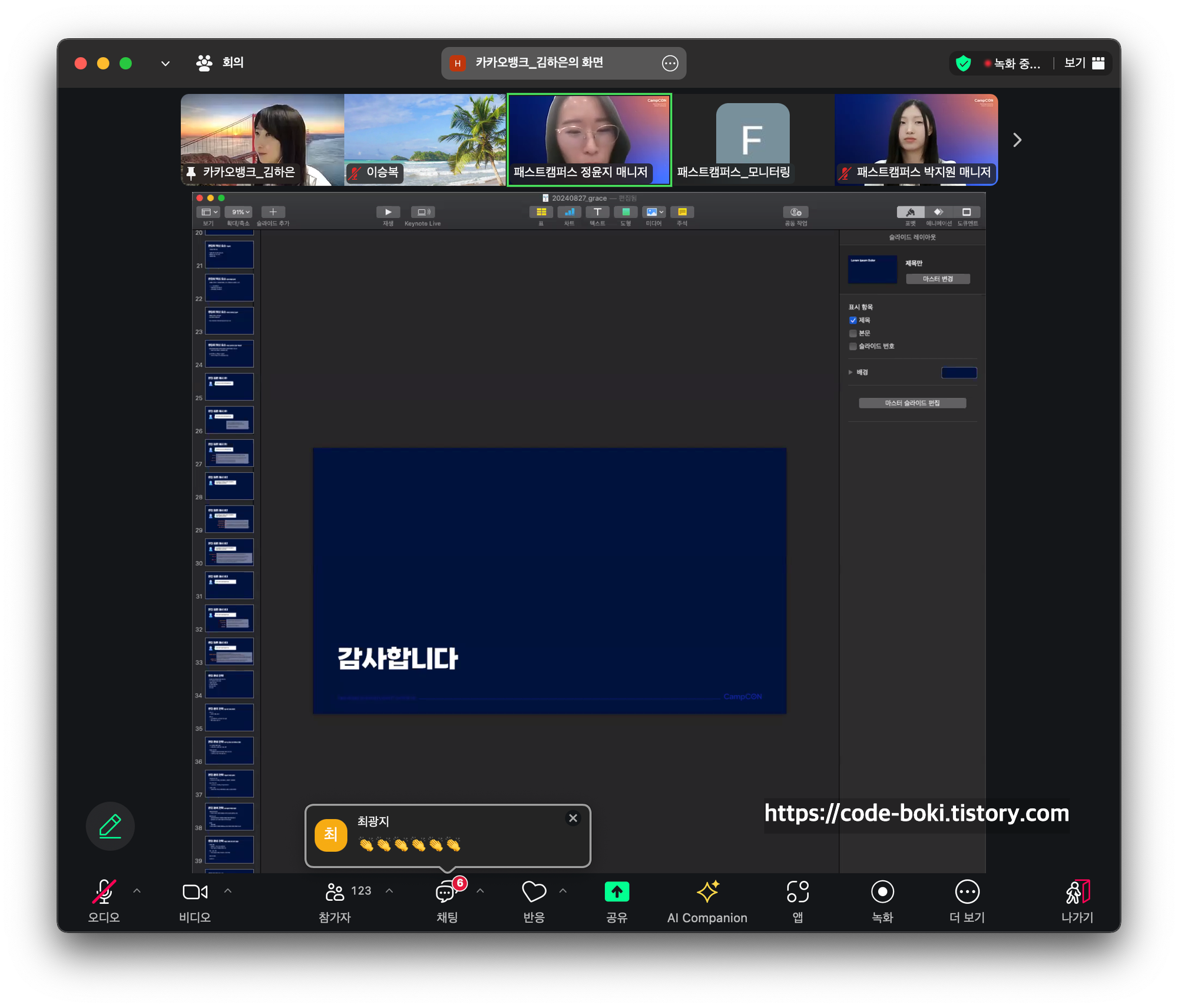Toggle the 제목 checkbox
This screenshot has width=1178, height=1008.
click(x=853, y=320)
